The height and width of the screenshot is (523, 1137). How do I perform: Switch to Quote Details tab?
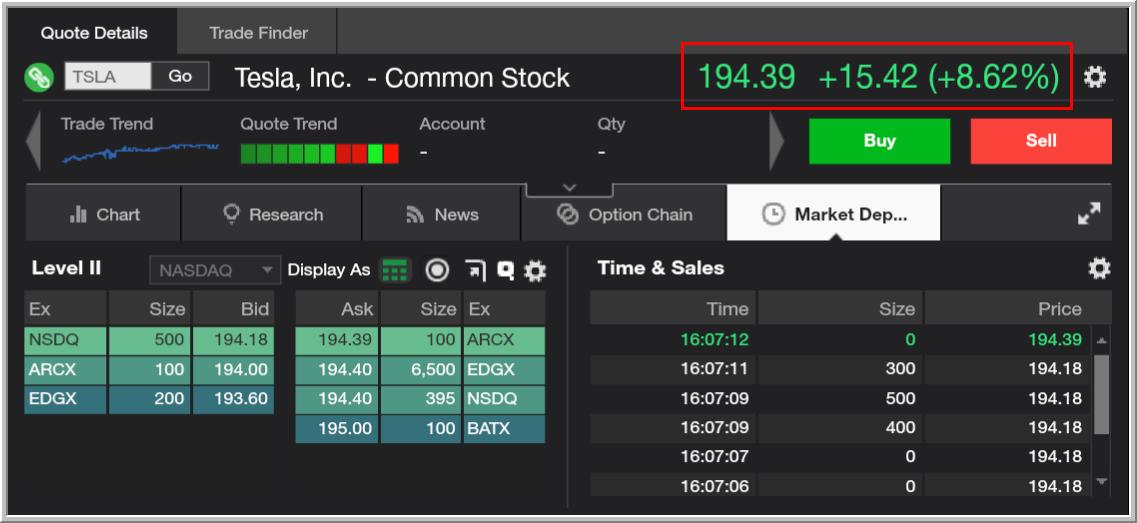tap(94, 33)
